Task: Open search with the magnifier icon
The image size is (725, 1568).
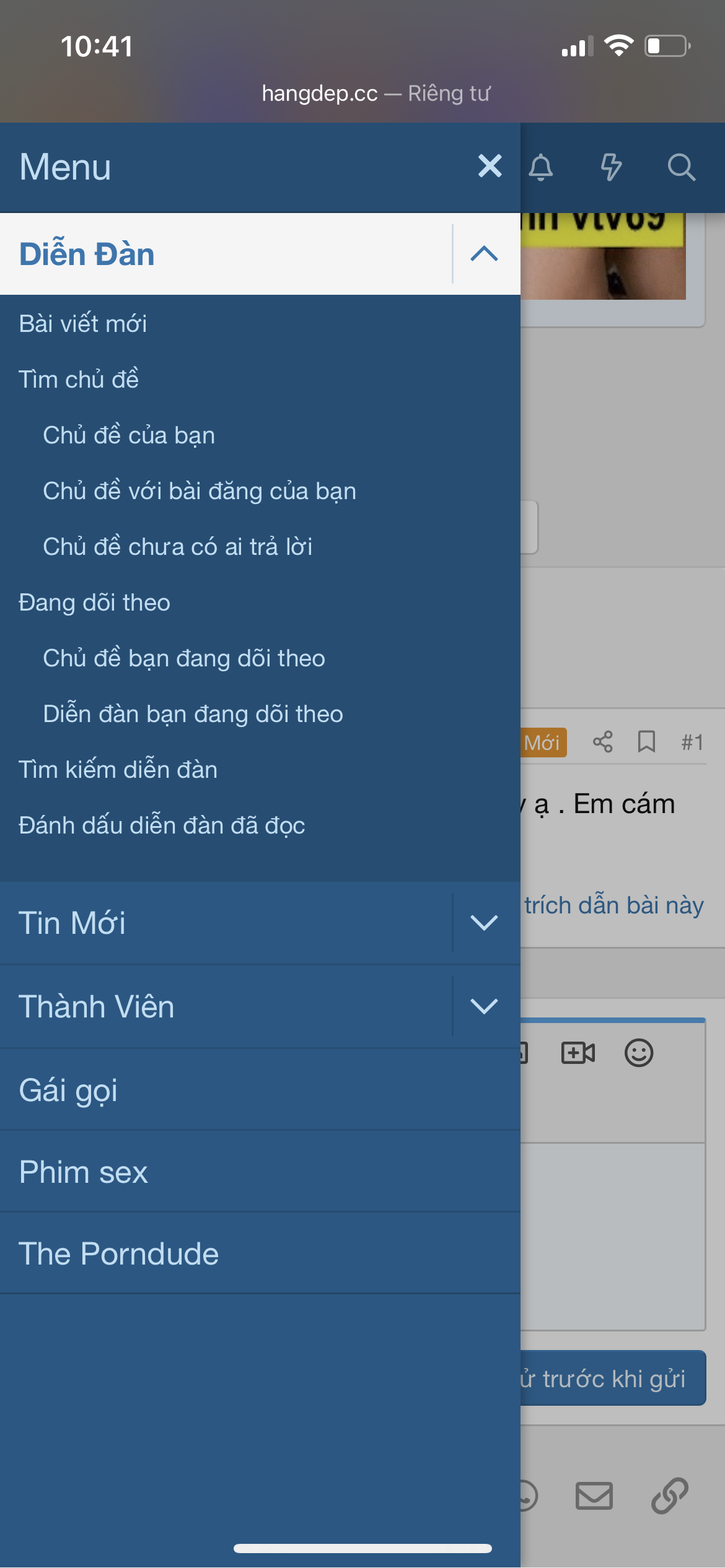Action: (x=681, y=167)
